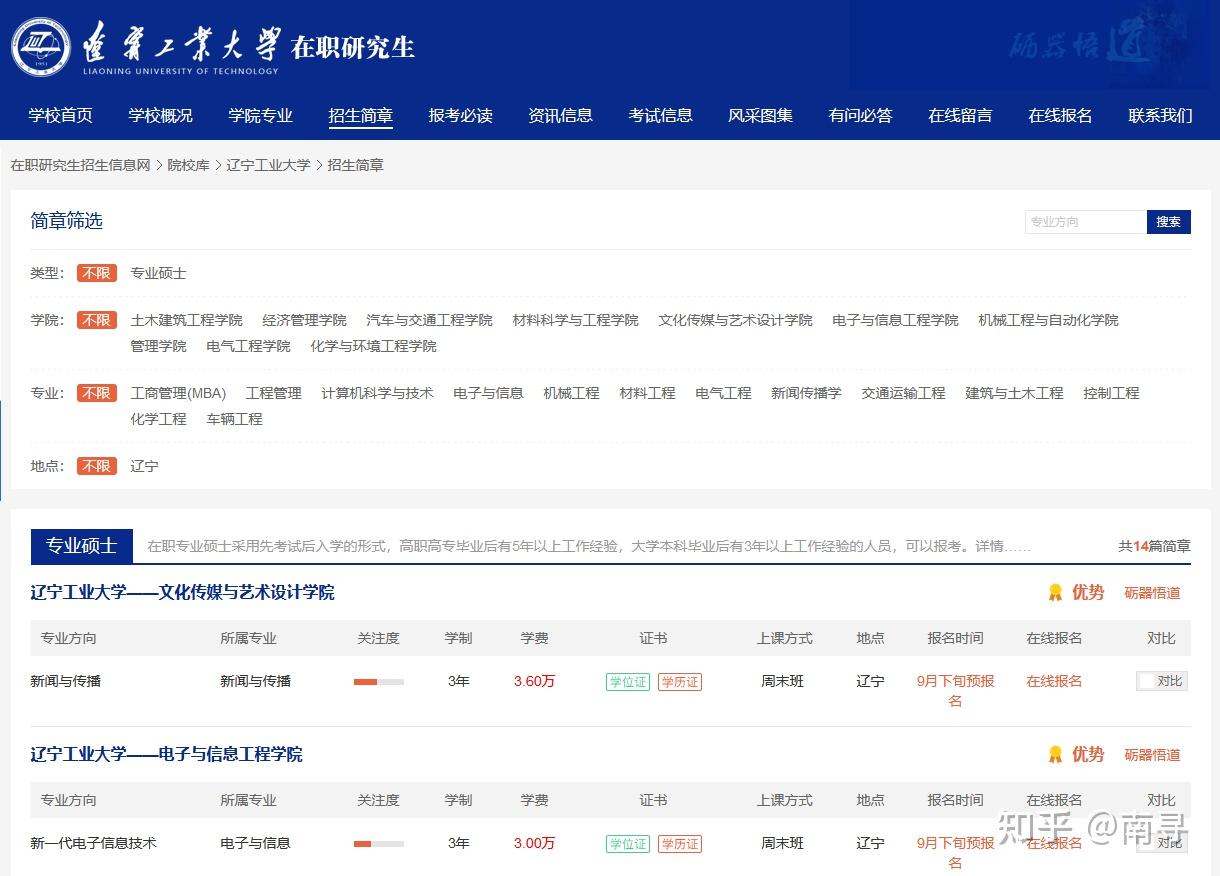Screen dimensions: 1220x876
Task: Open 联系我们 navigation item
Action: [x=1161, y=115]
